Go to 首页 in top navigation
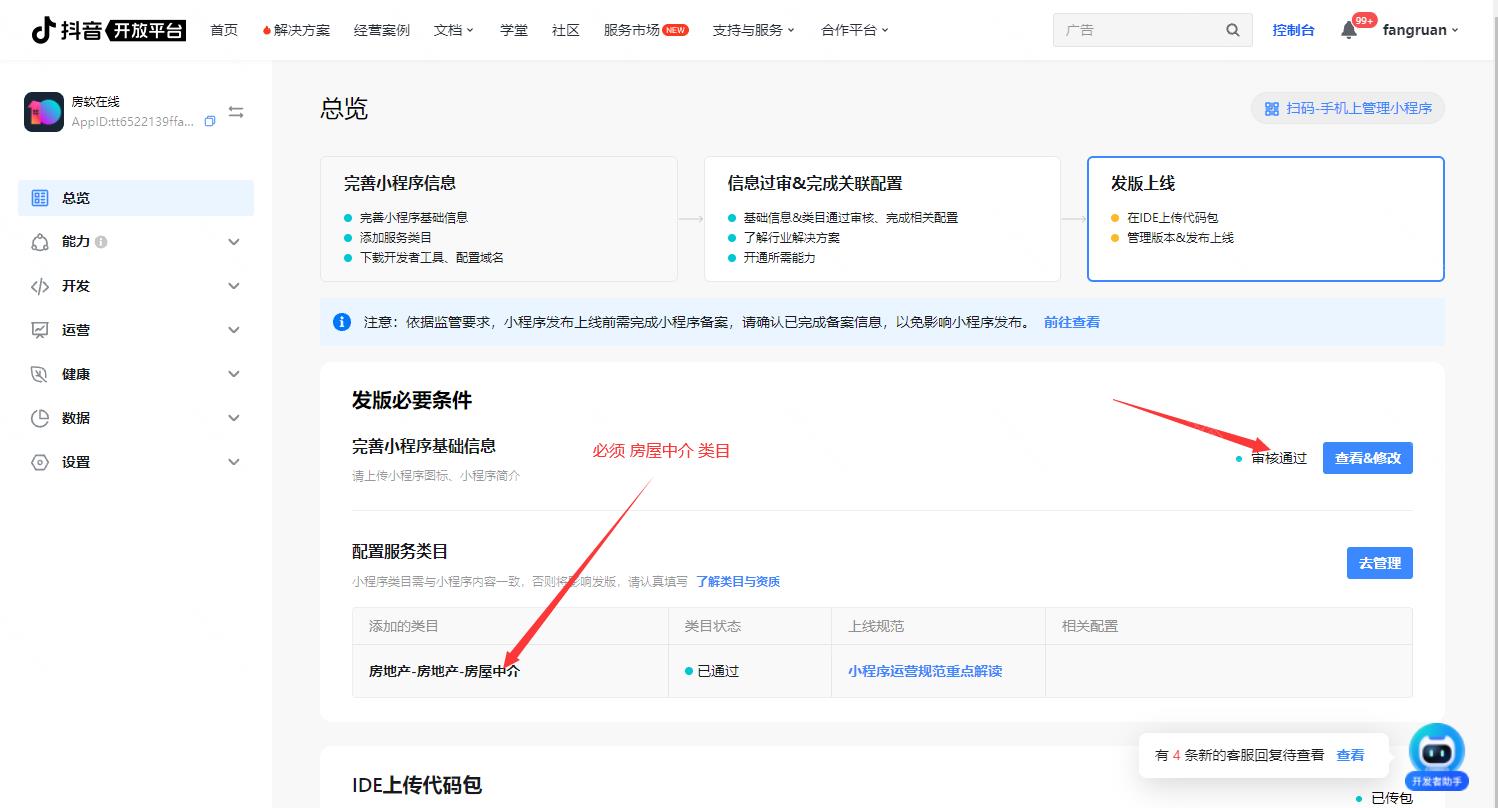This screenshot has height=808, width=1498. (224, 30)
